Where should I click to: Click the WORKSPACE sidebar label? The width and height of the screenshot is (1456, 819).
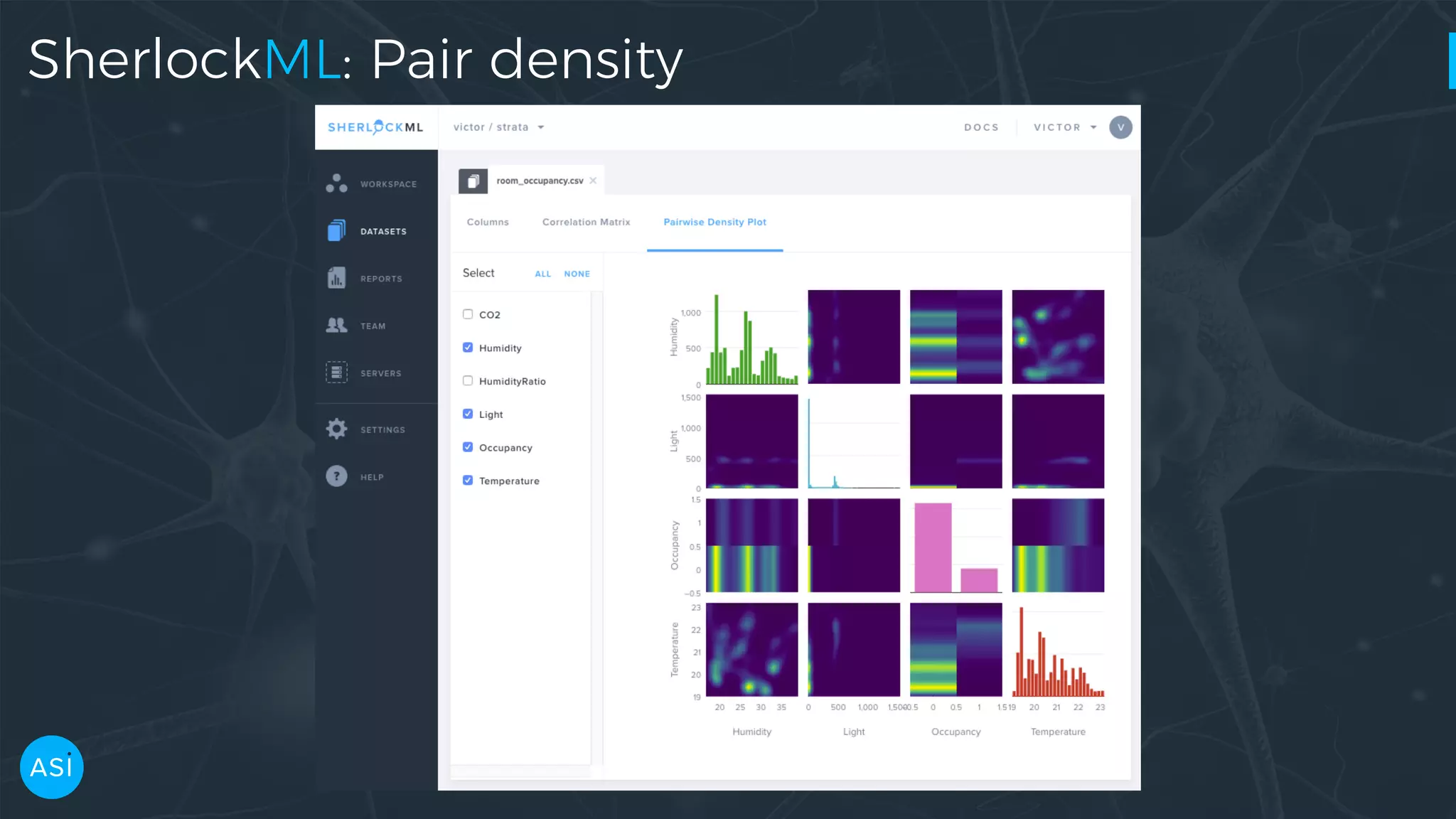[388, 184]
